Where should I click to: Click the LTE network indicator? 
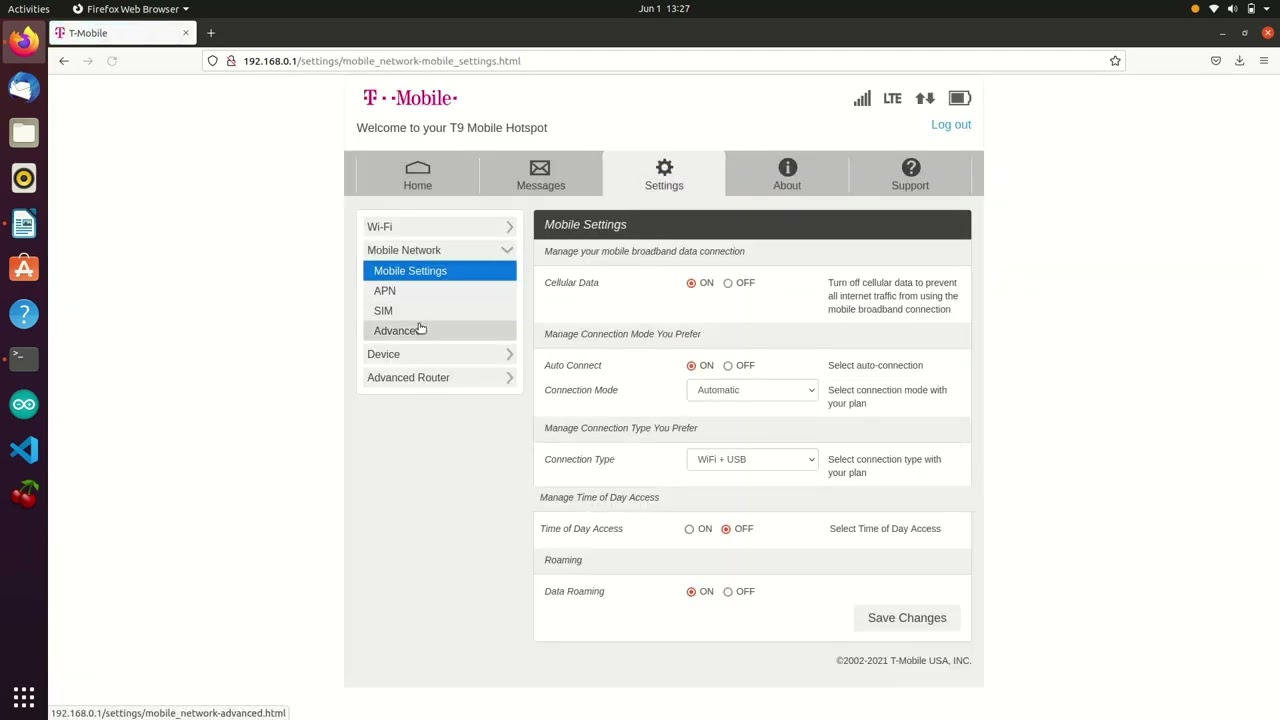(893, 98)
